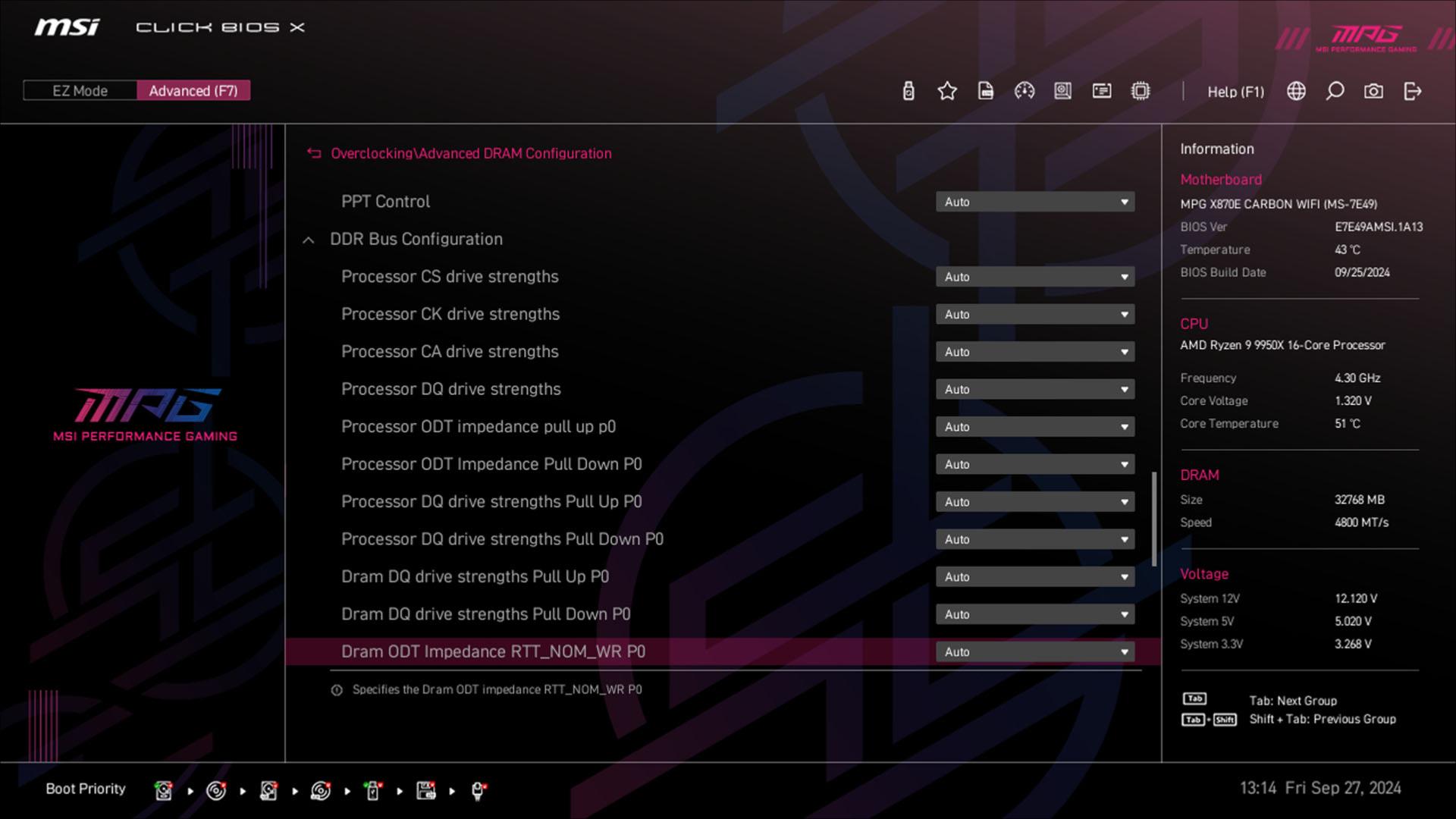
Task: Click the MPG X870E CARBON WIFI model text
Action: [x=1279, y=204]
